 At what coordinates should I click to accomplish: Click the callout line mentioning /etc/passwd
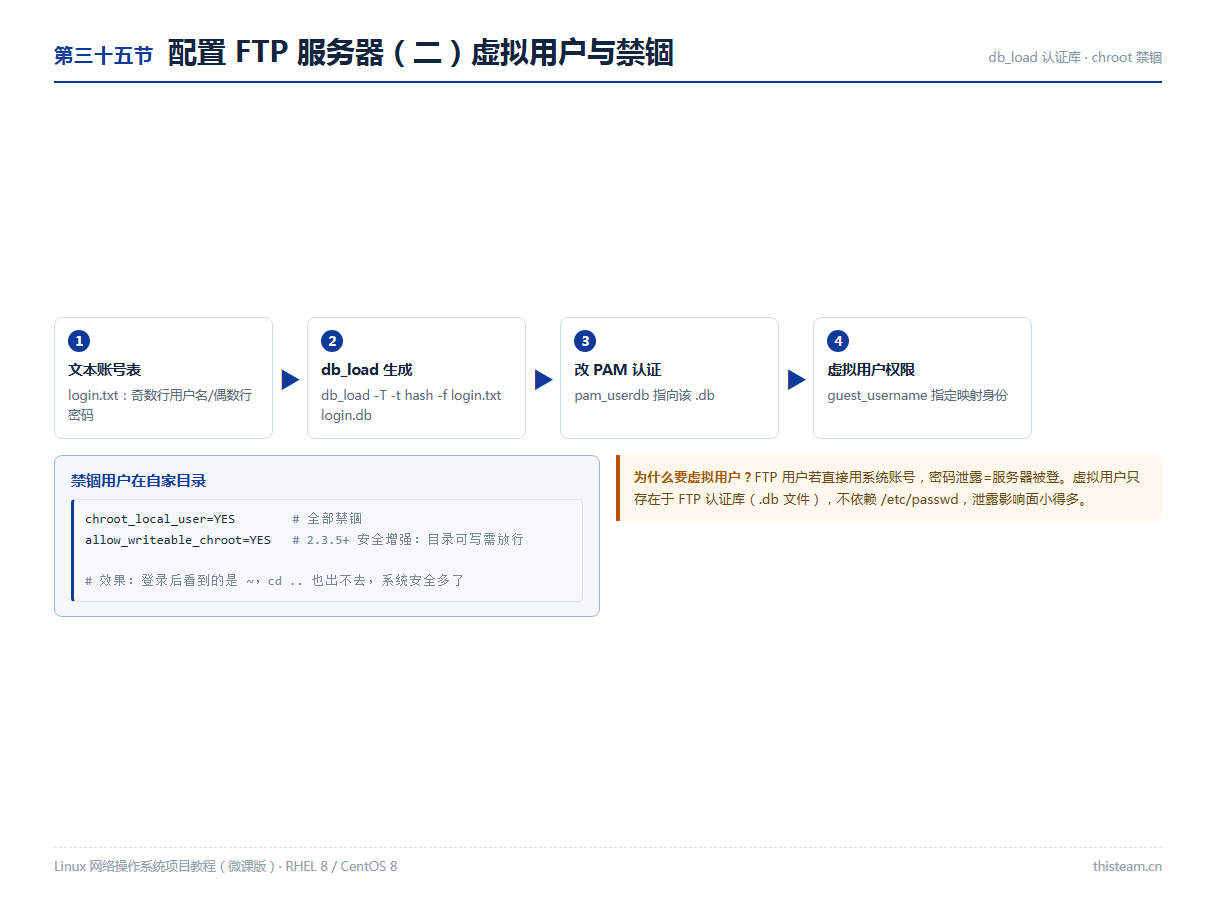click(x=862, y=499)
